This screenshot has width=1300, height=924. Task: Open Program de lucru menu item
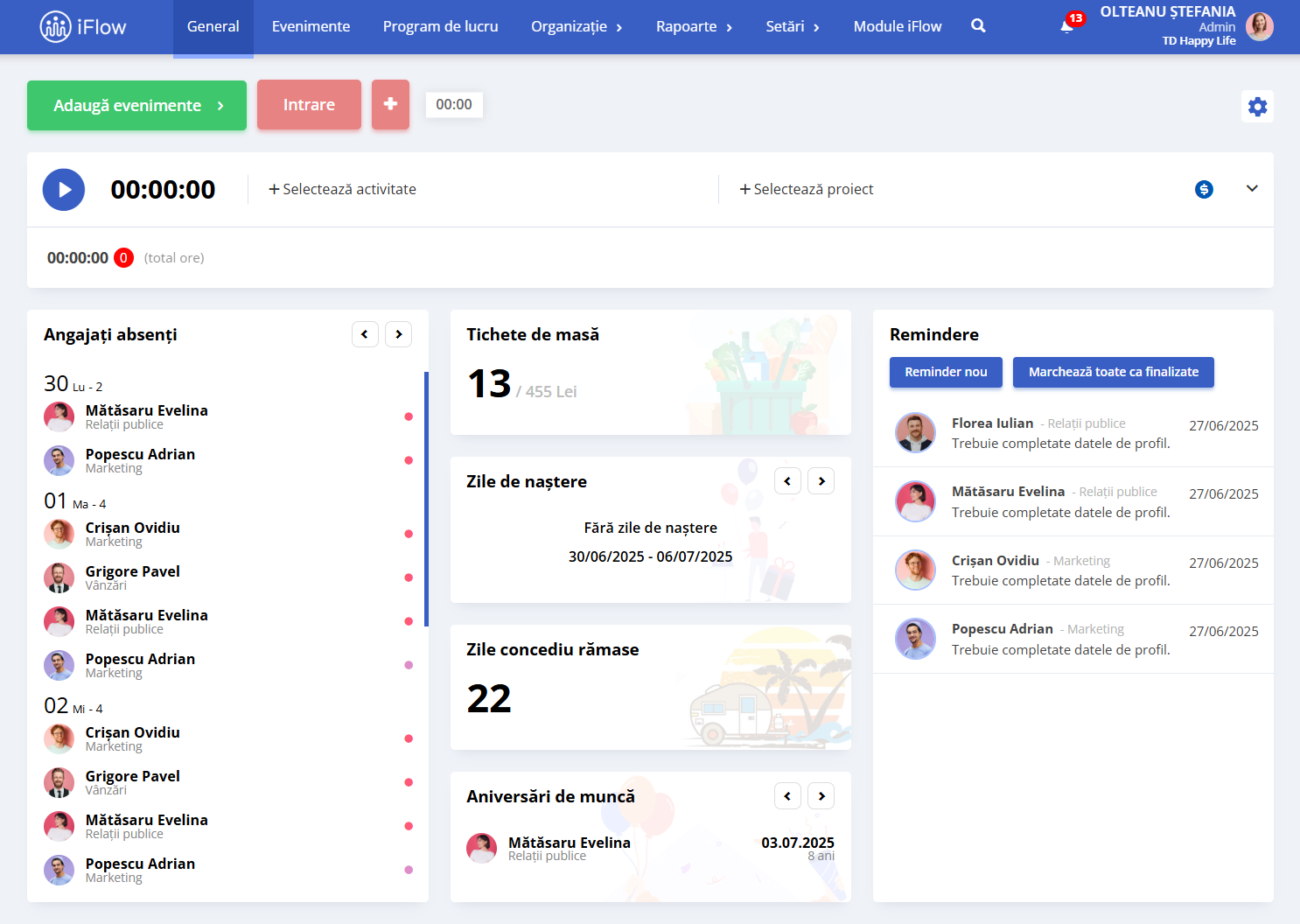[440, 27]
